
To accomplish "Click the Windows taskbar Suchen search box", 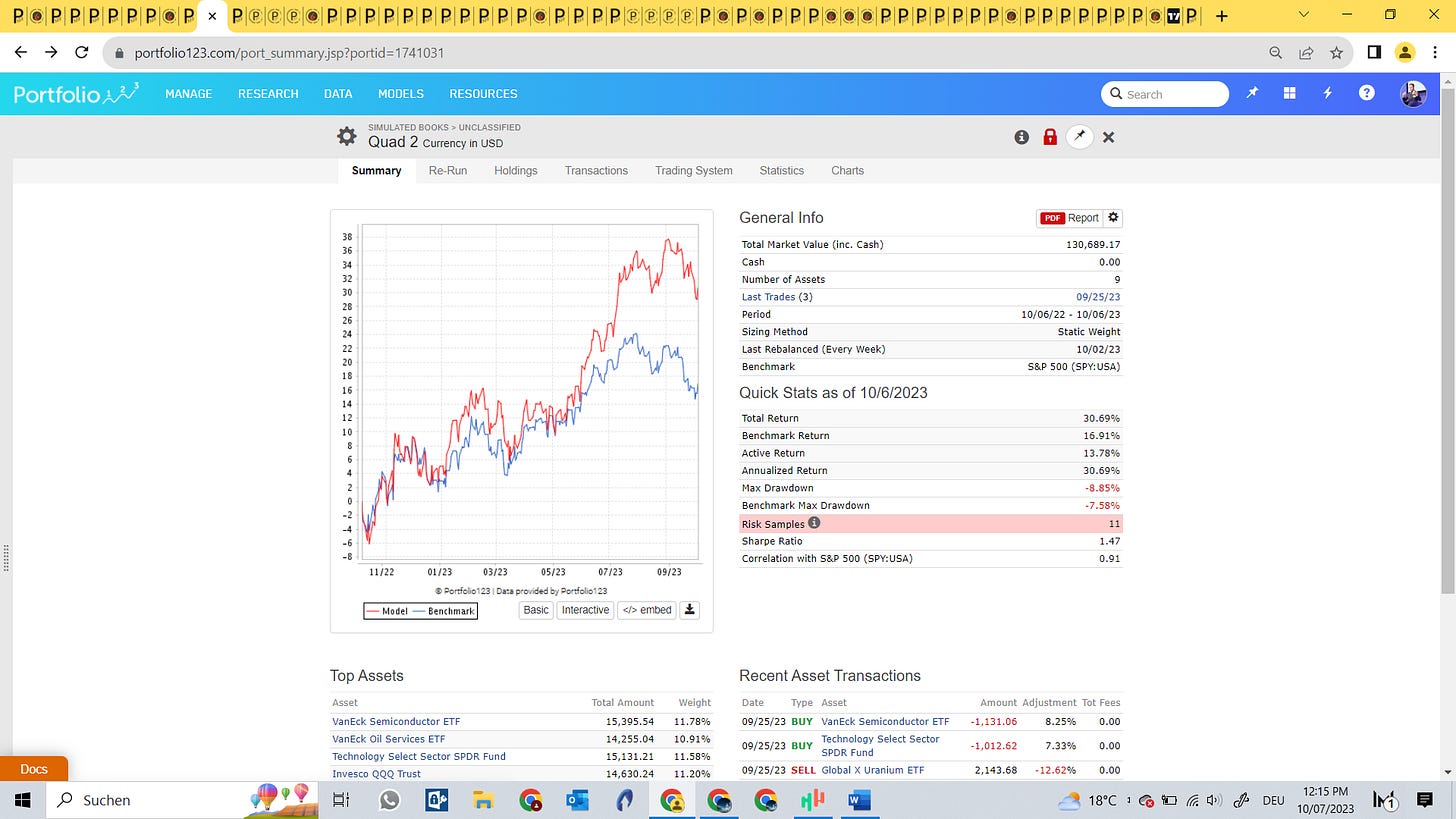I will tap(182, 800).
